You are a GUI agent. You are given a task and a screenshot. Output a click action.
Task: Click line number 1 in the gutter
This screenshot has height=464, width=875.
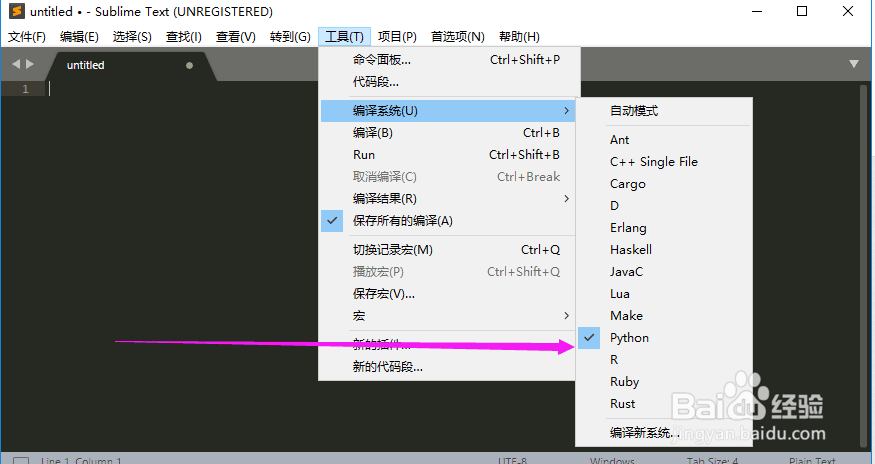(25, 89)
